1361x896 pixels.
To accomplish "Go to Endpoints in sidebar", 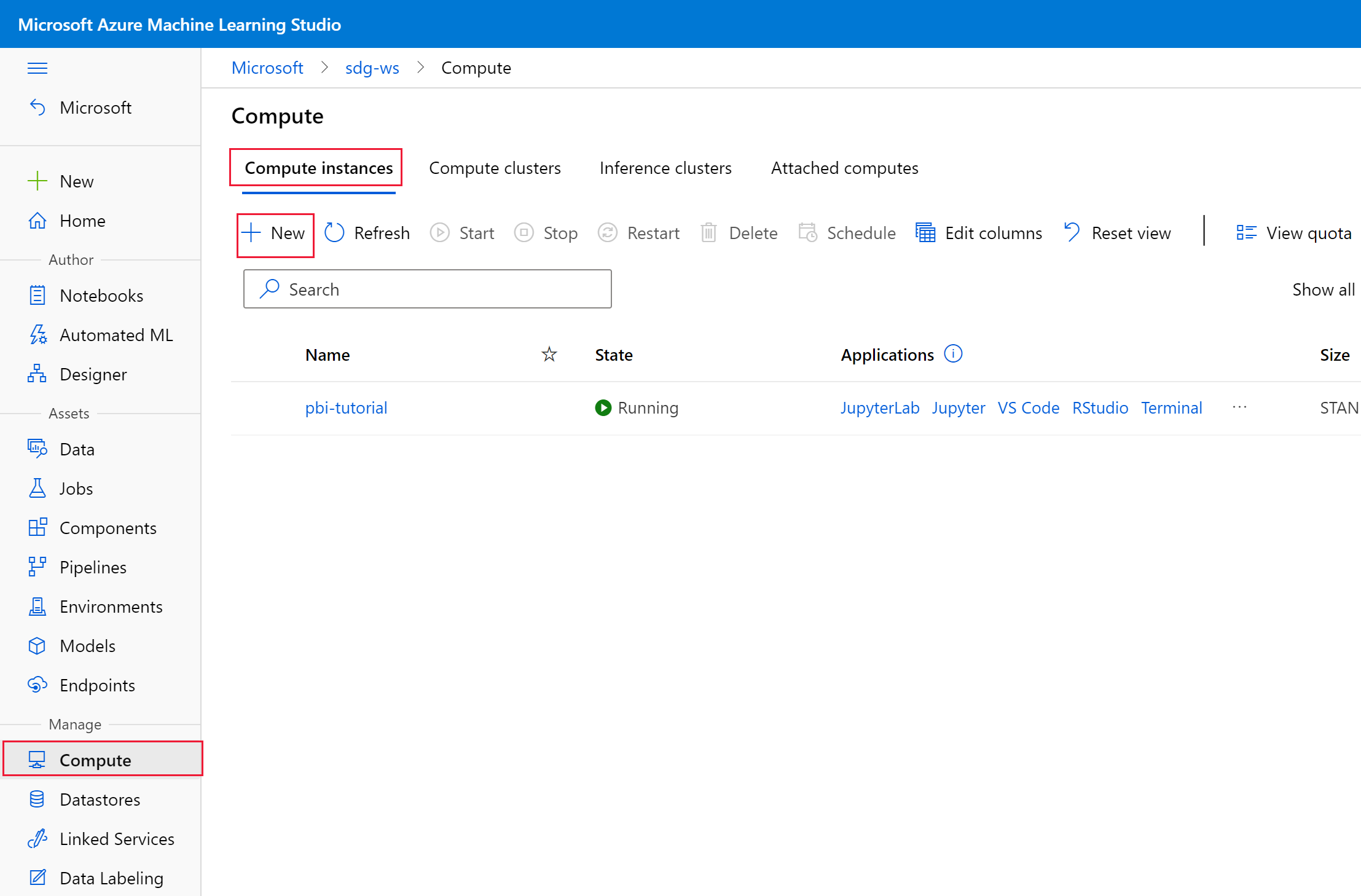I will click(x=97, y=685).
